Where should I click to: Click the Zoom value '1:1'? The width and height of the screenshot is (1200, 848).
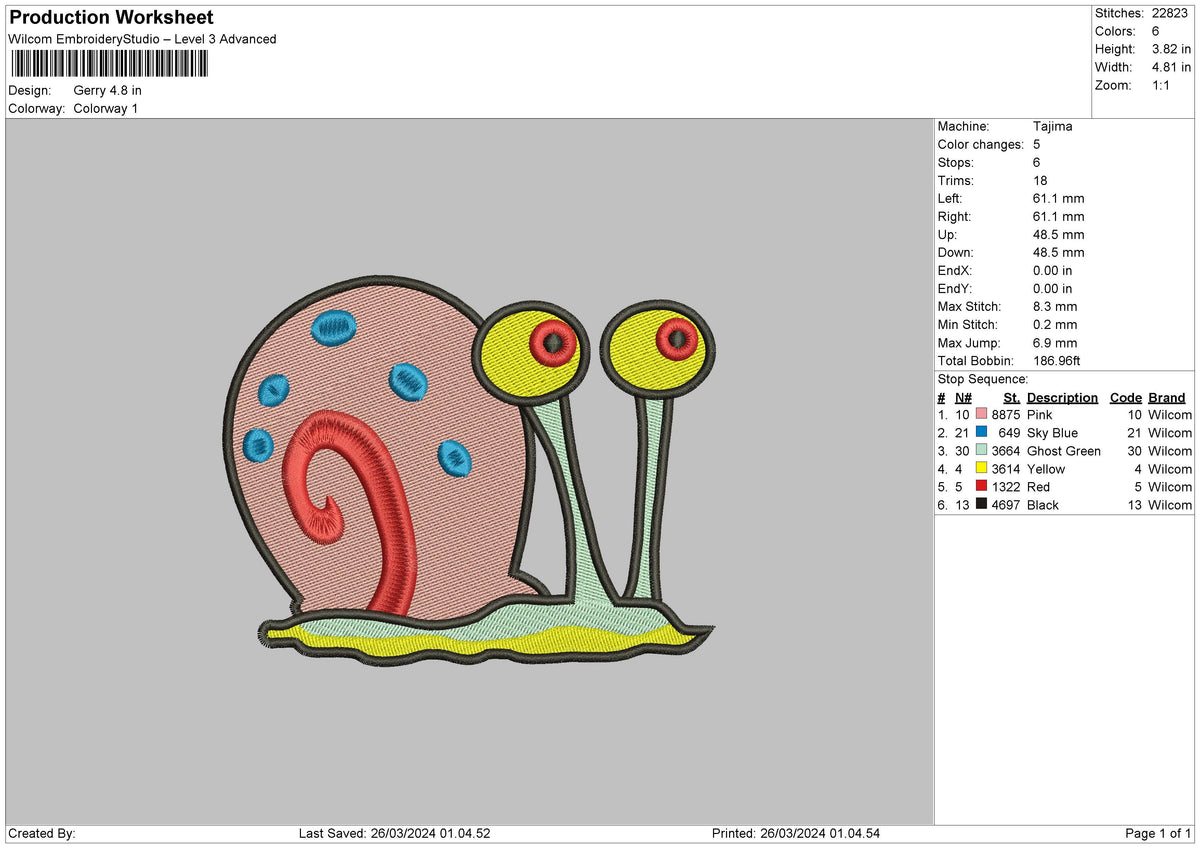click(x=1162, y=85)
